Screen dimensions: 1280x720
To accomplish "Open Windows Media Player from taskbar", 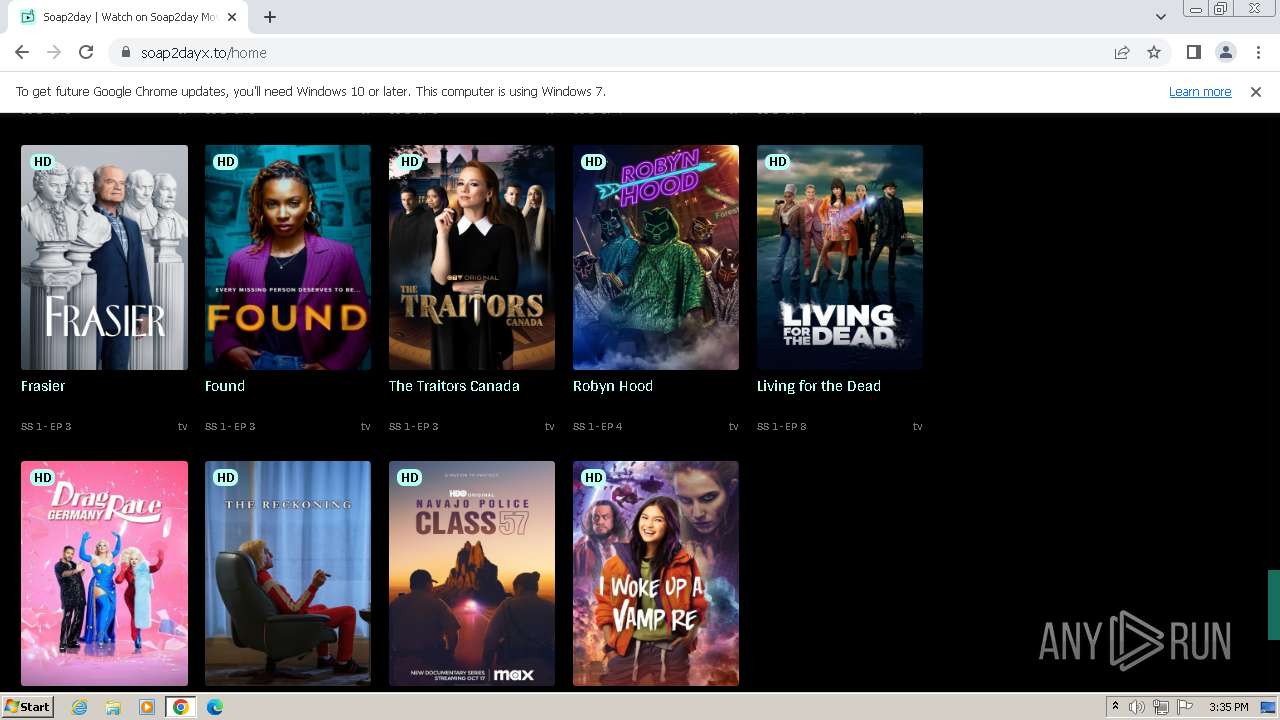I will coord(147,707).
